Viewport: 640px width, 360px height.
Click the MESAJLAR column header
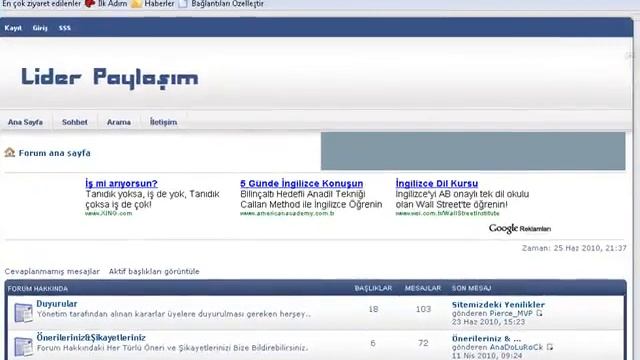[423, 288]
